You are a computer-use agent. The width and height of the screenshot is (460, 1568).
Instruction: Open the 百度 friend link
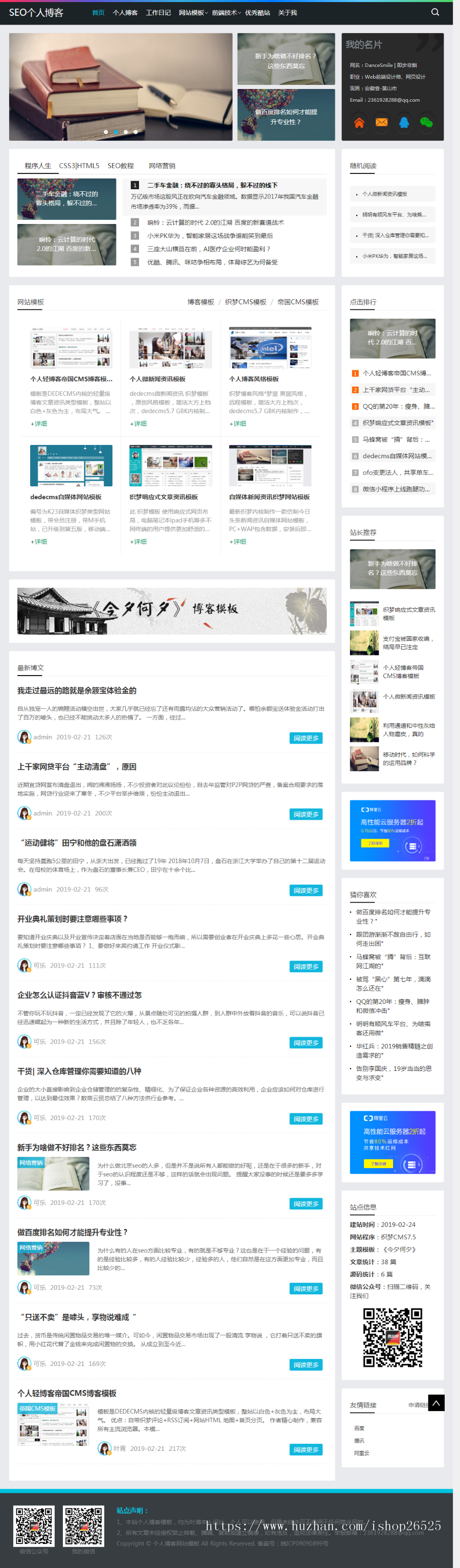click(359, 1428)
